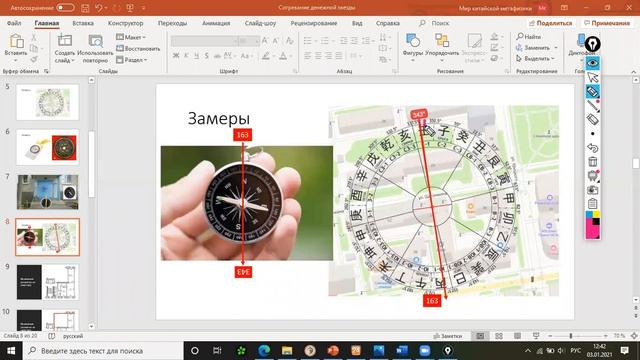This screenshot has width=640, height=360.
Task: Open the Примечания comments button
Action: (607, 23)
